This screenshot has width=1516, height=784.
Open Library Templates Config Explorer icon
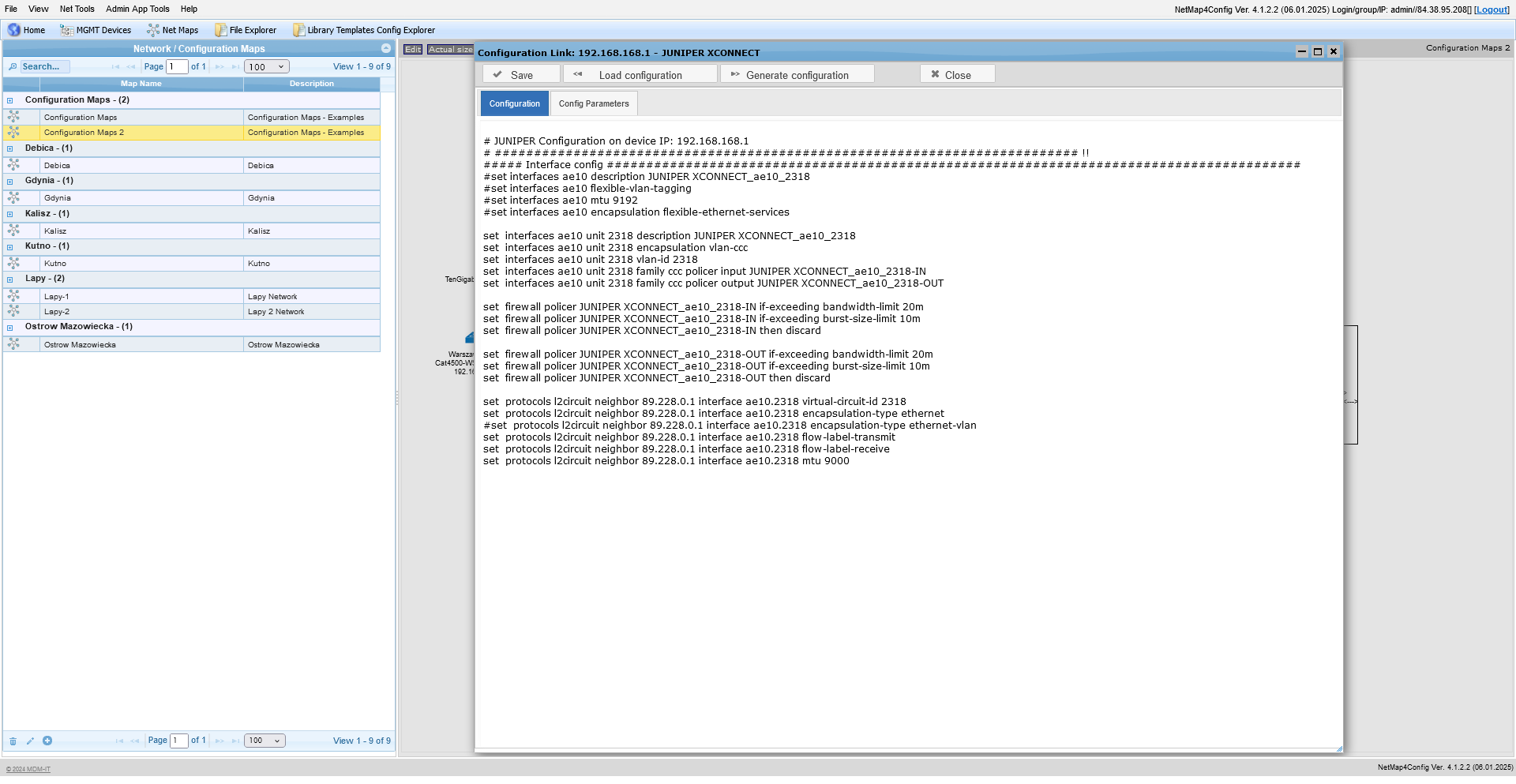click(298, 30)
